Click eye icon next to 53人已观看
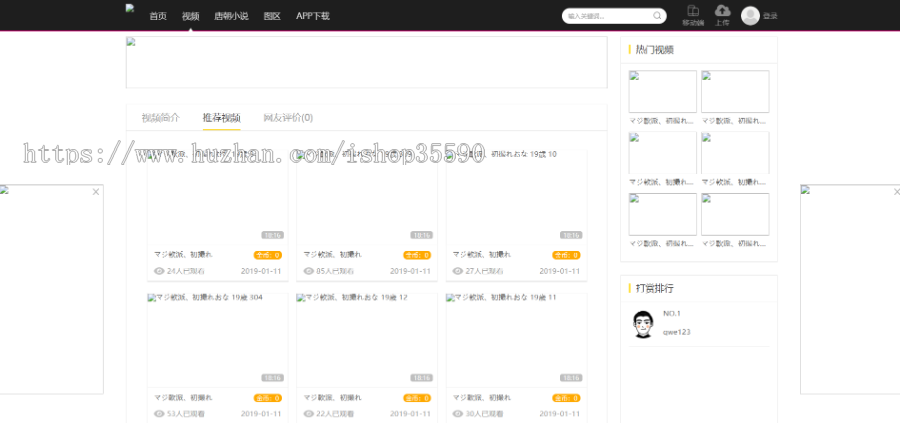Screen dimensions: 900x423 [x=158, y=413]
